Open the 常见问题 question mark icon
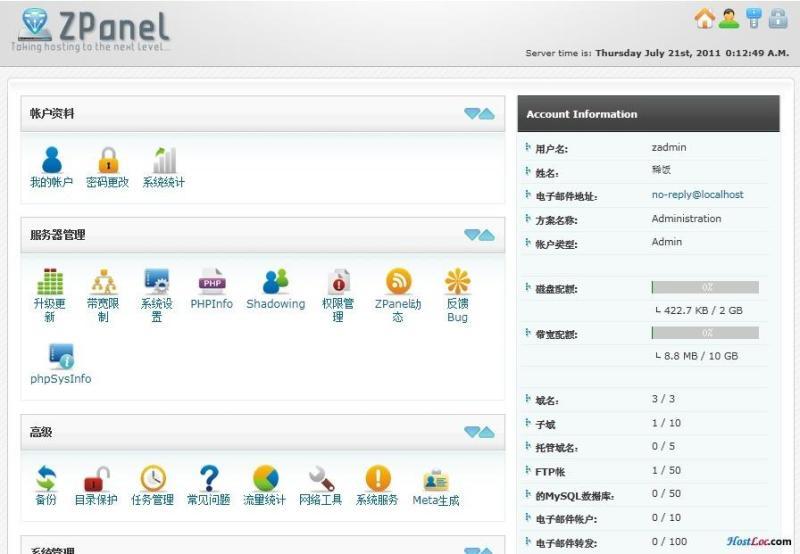The height and width of the screenshot is (554, 800). click(x=209, y=478)
